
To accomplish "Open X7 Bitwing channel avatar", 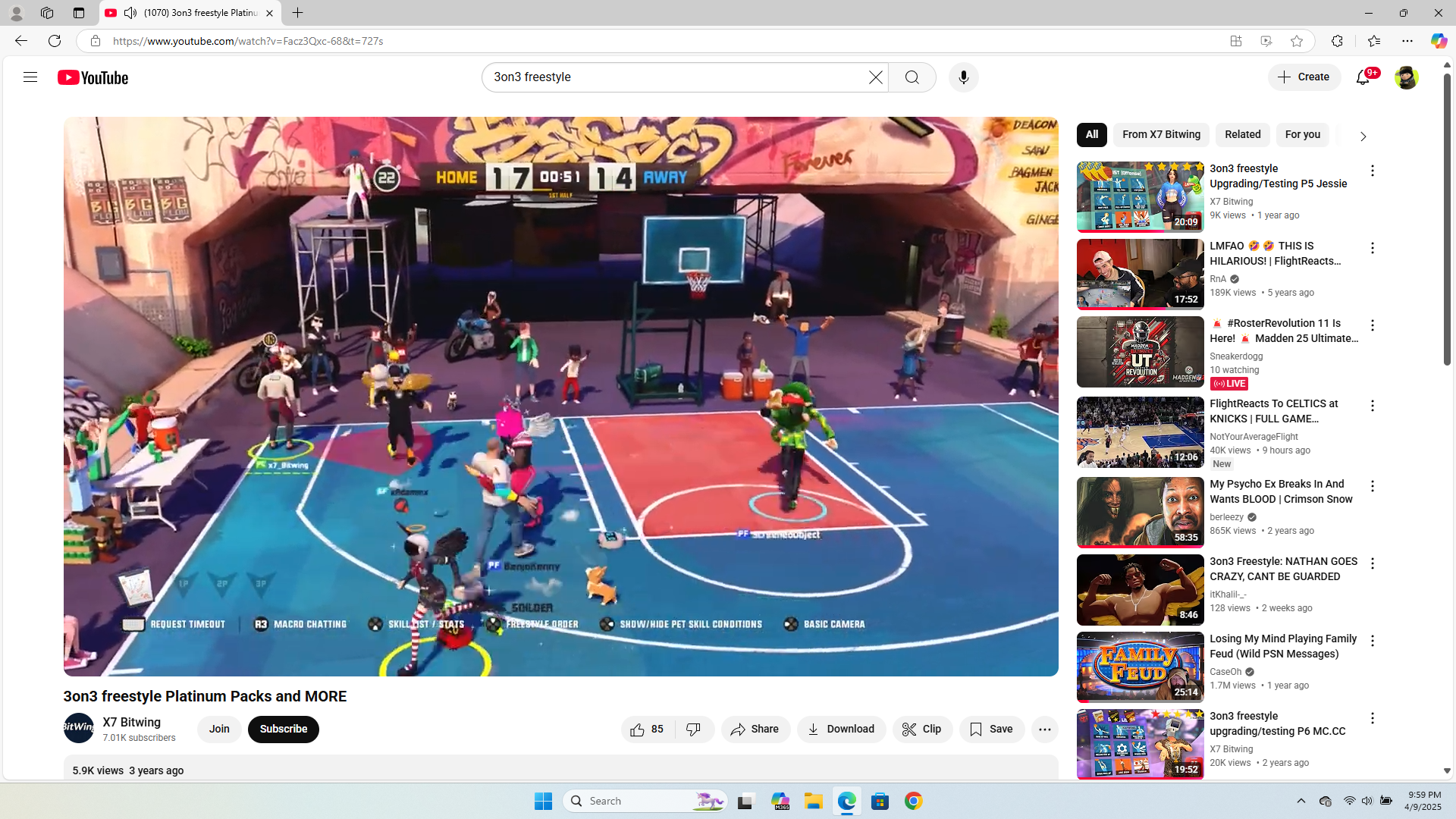I will (79, 728).
